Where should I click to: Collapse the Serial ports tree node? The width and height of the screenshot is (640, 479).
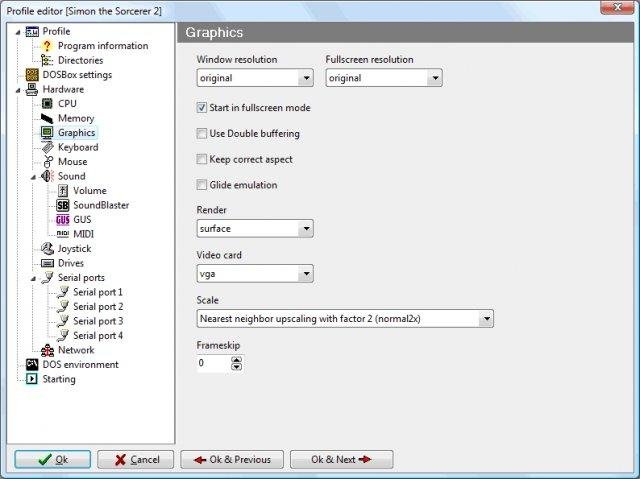click(33, 278)
